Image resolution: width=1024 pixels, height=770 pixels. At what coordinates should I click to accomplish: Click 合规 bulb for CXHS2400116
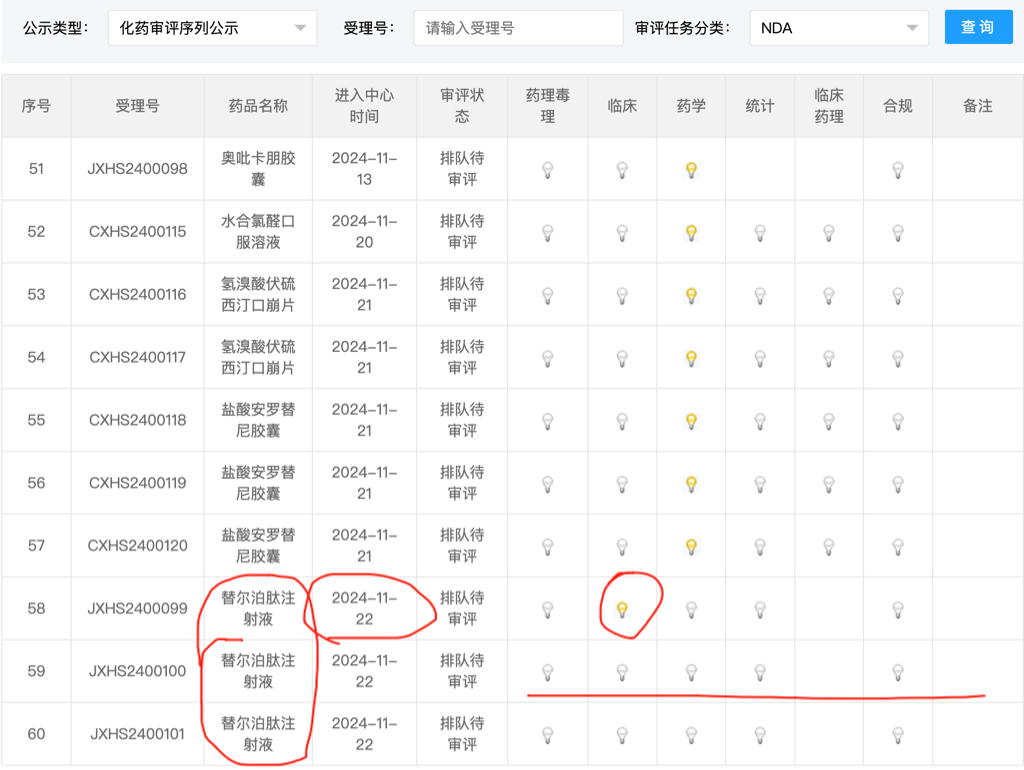point(898,296)
